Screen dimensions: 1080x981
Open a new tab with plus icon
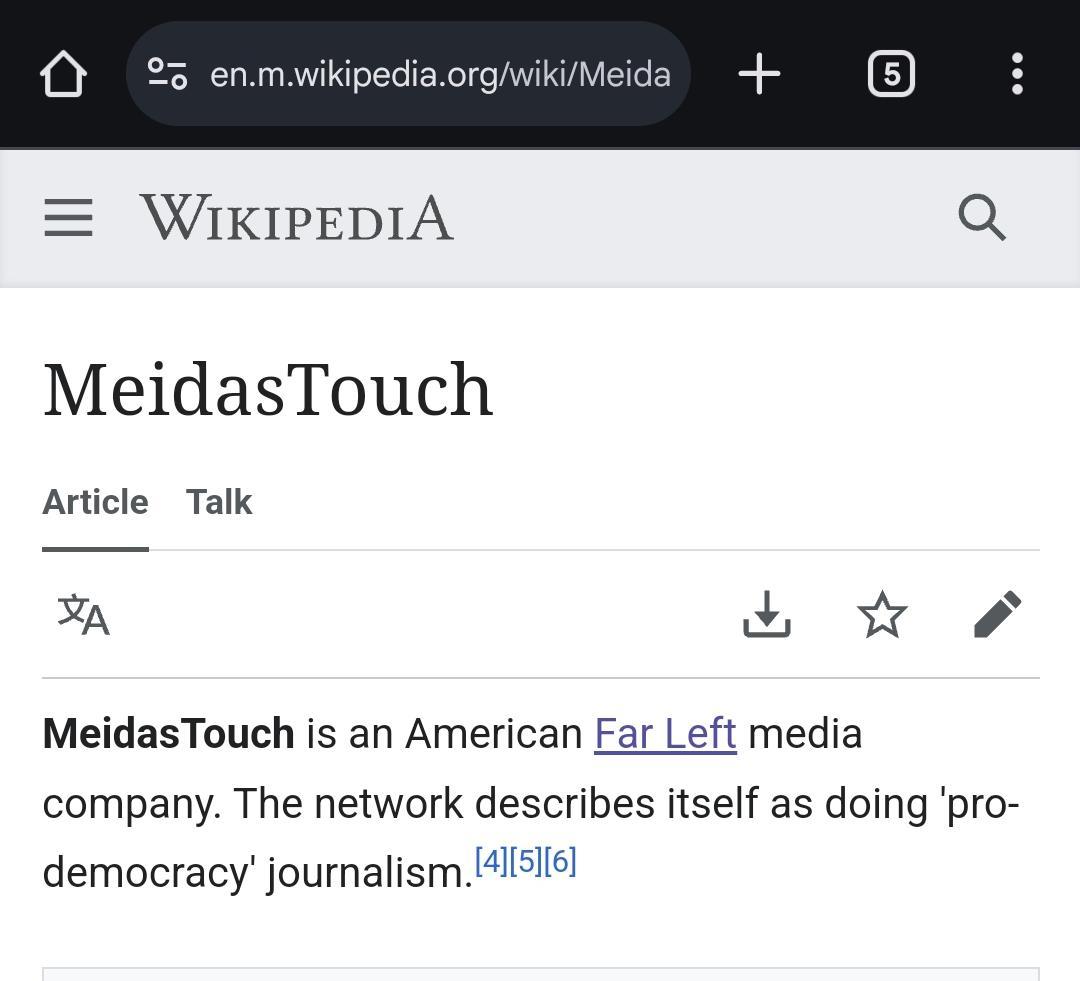[x=759, y=74]
